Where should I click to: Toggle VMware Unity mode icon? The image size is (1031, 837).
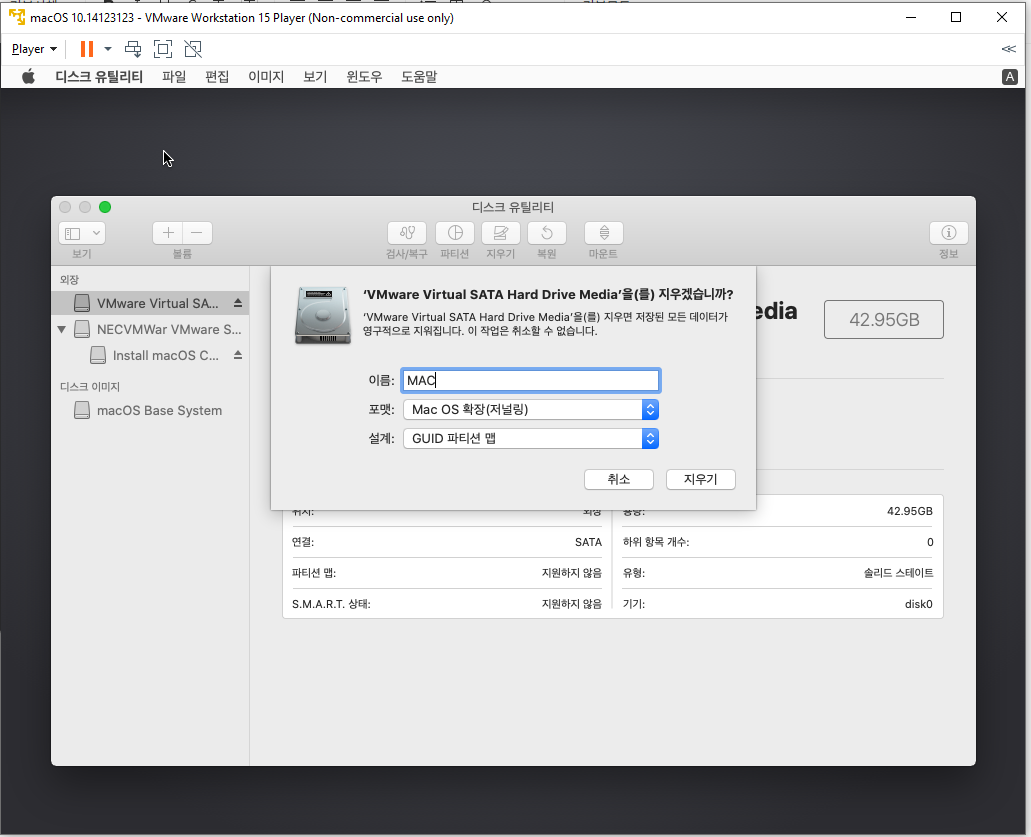coord(193,49)
